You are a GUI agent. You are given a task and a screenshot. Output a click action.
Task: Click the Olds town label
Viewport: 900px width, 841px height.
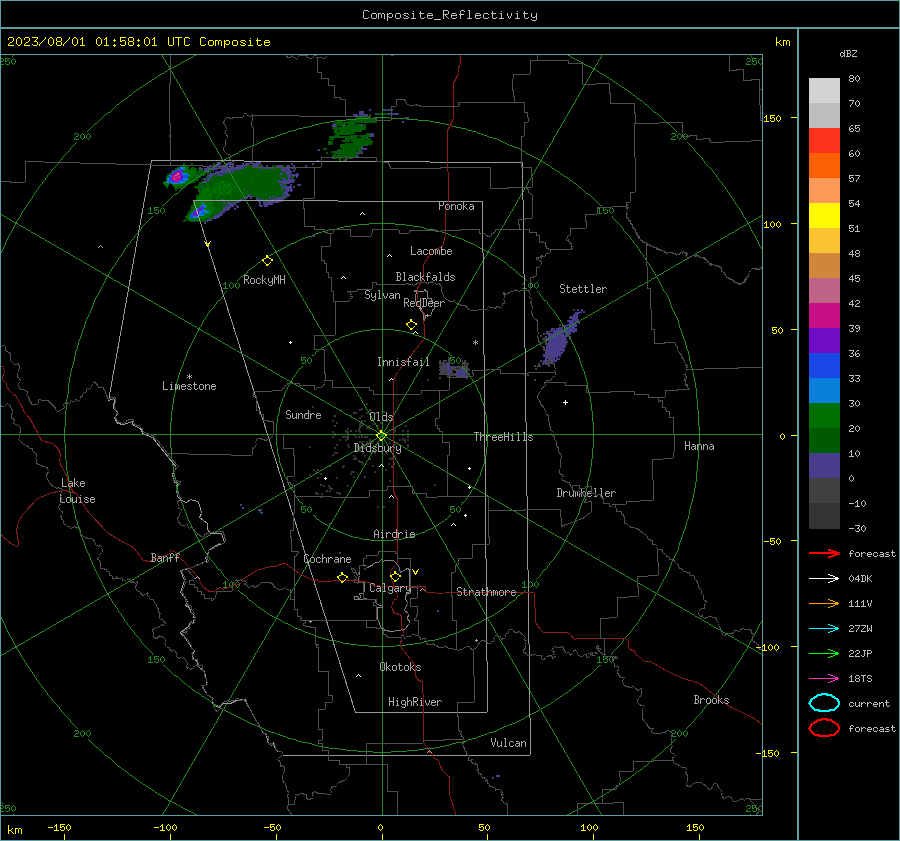click(381, 417)
